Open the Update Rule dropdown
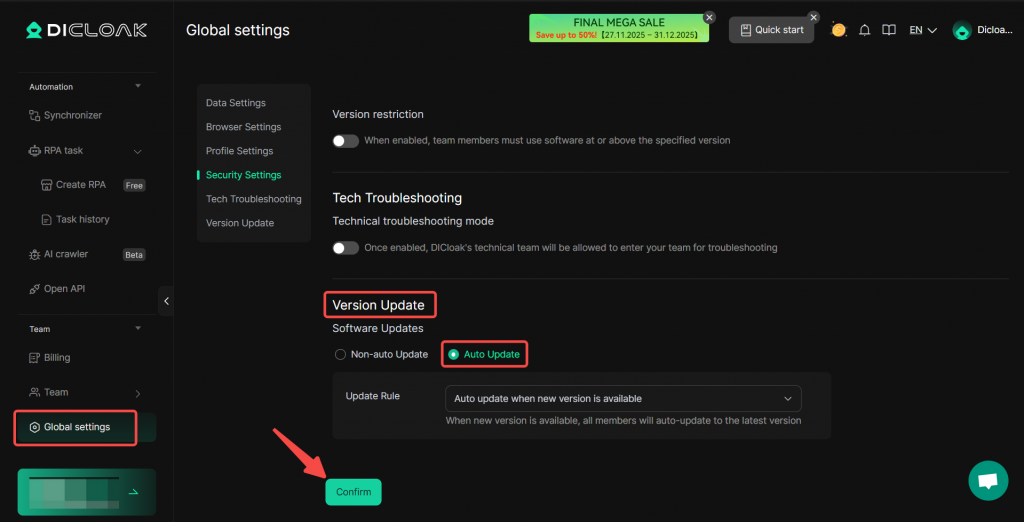This screenshot has width=1024, height=522. click(622, 398)
